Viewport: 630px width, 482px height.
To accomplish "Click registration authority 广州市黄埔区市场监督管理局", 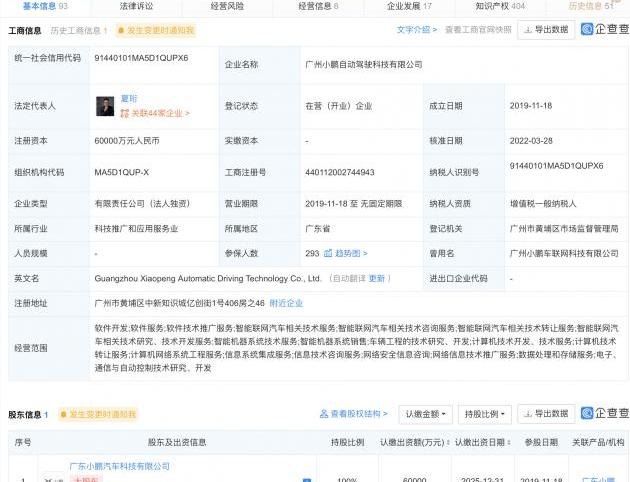I will click(564, 229).
